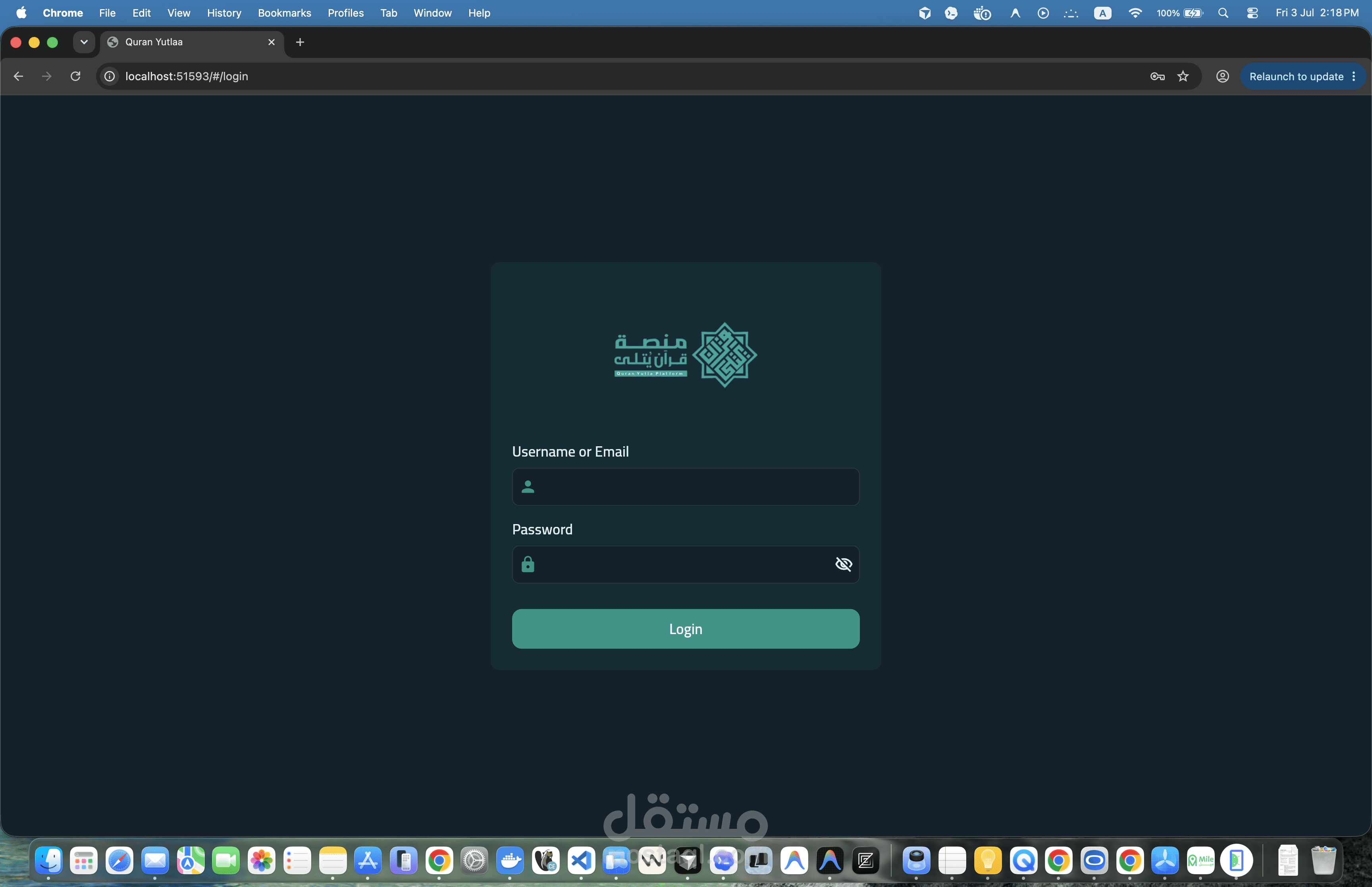Click the Login button
The image size is (1372, 887).
click(686, 629)
